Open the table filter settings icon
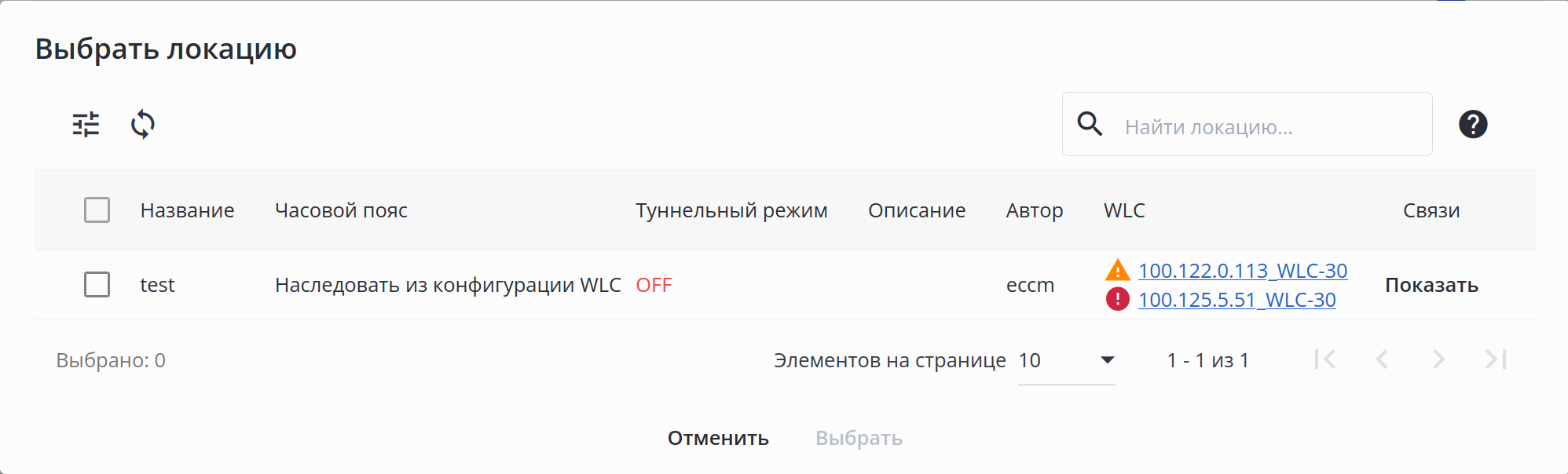Screen dimensions: 1568x474 [86, 125]
